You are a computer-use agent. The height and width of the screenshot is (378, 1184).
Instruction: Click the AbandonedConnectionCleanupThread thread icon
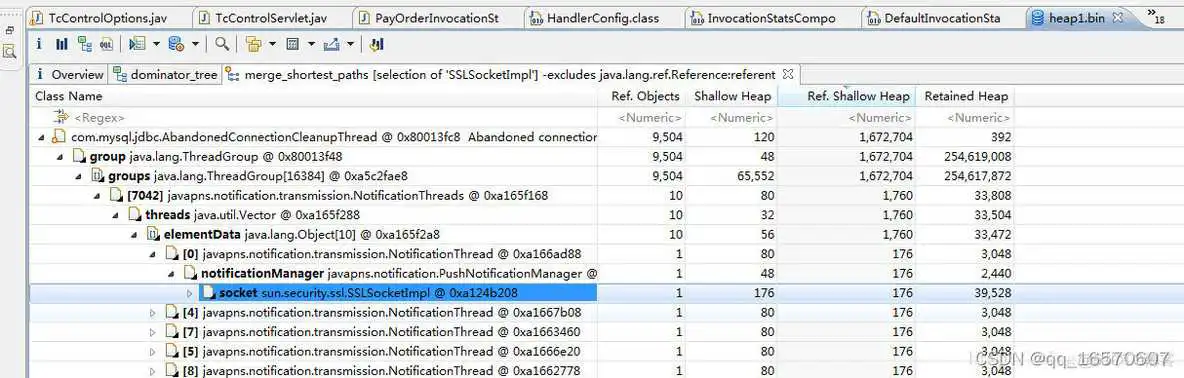pyautogui.click(x=59, y=137)
